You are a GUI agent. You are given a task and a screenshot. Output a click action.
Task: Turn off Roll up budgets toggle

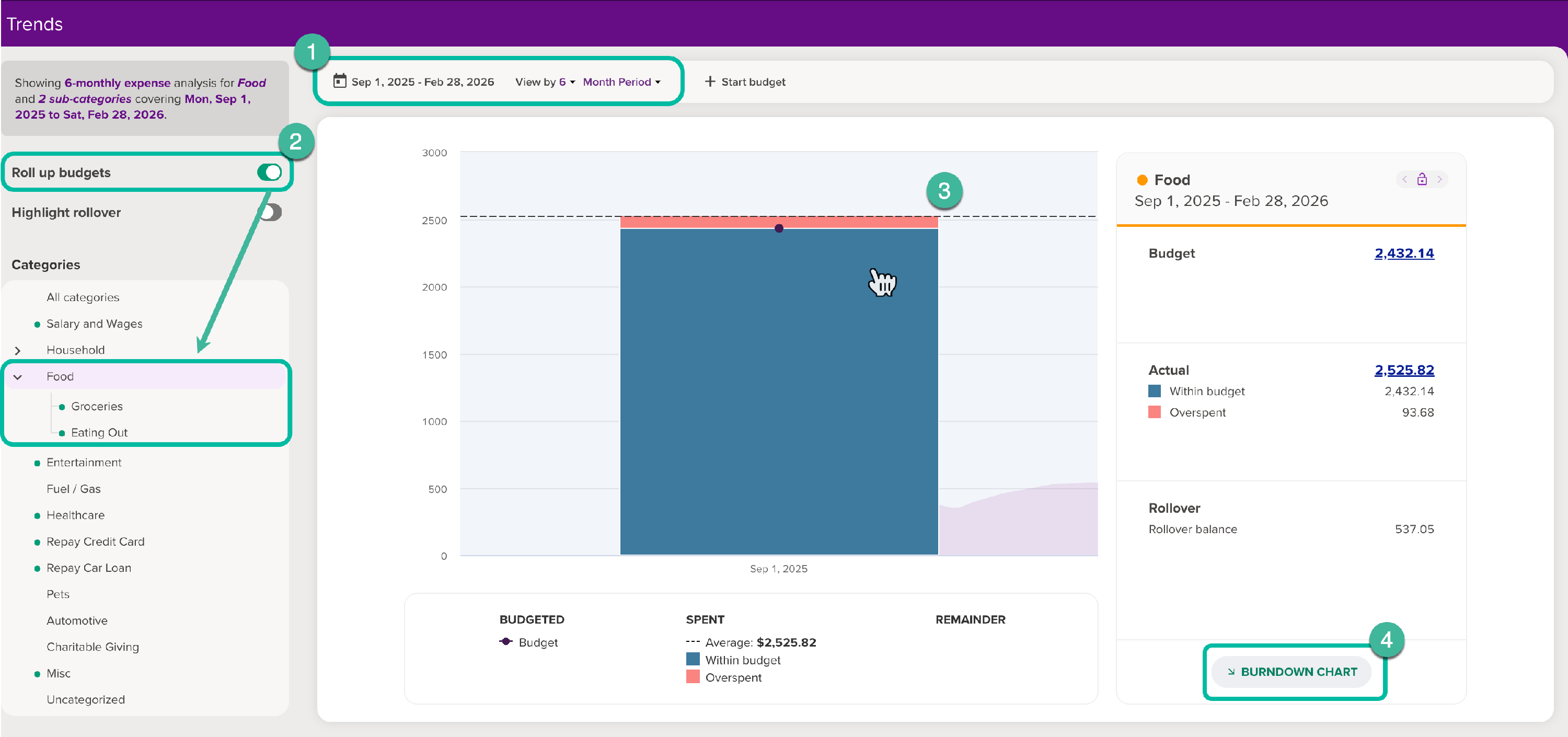click(x=269, y=172)
